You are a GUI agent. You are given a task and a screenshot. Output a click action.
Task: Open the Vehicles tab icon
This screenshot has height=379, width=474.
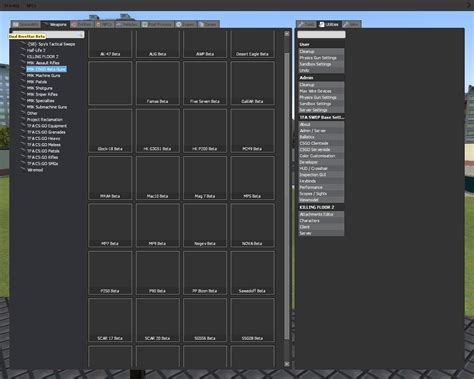point(118,25)
